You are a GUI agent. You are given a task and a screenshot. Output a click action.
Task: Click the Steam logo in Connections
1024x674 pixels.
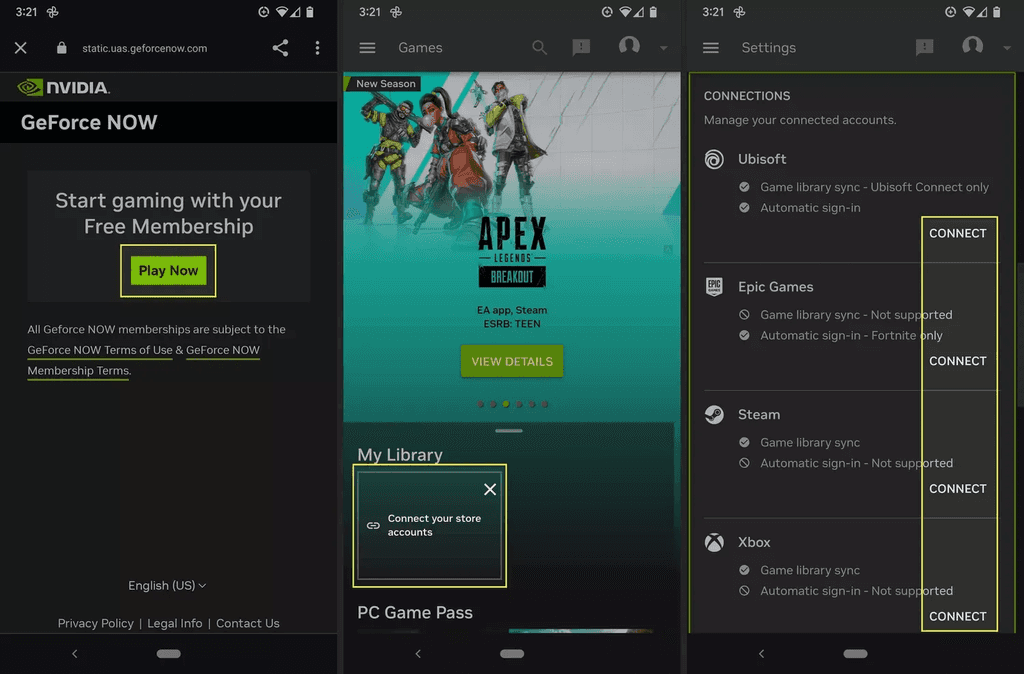713,414
